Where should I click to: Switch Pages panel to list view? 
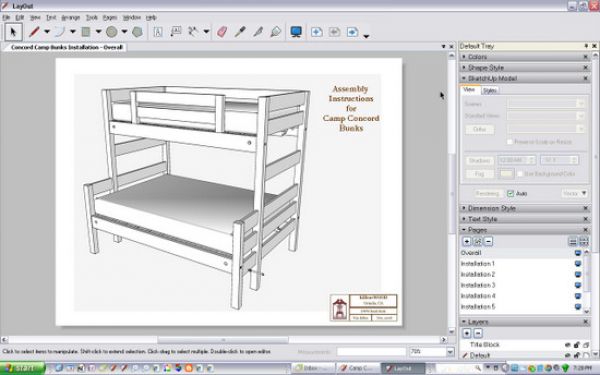pyautogui.click(x=573, y=241)
